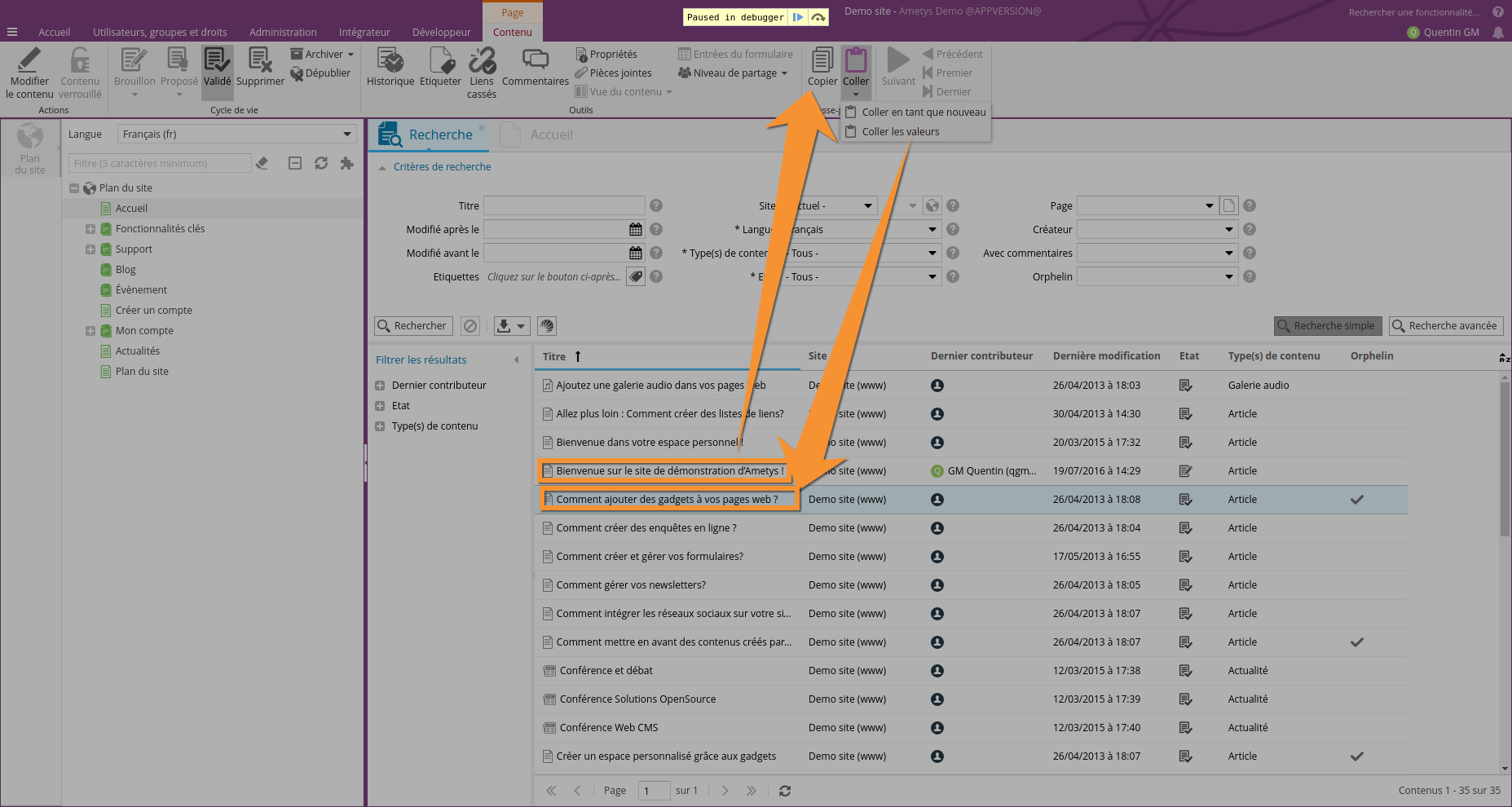Click the page picker icon beside Page field
The width and height of the screenshot is (1512, 807).
(1229, 205)
